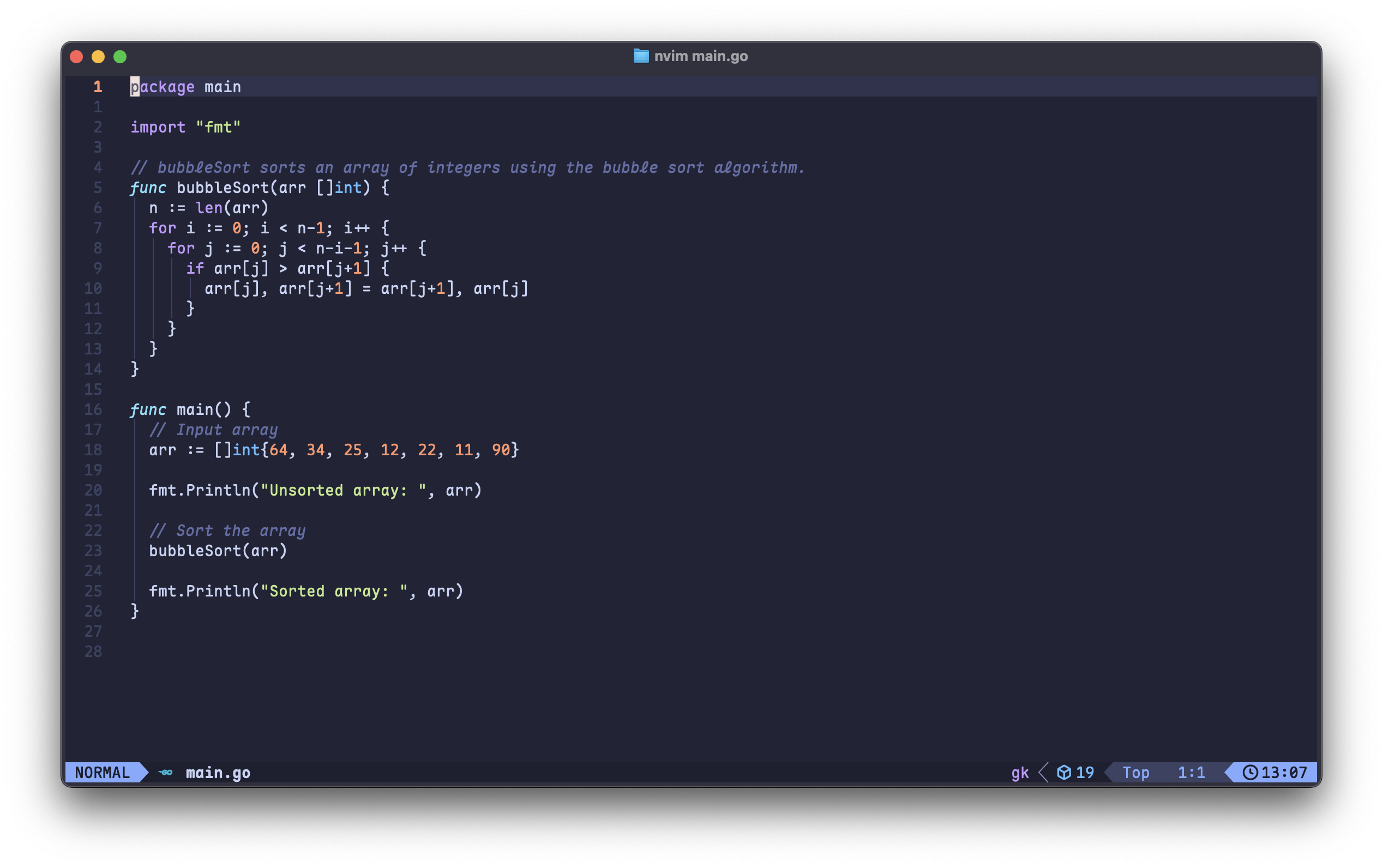Click the Go gopher icon beside main.go

pyautogui.click(x=165, y=772)
